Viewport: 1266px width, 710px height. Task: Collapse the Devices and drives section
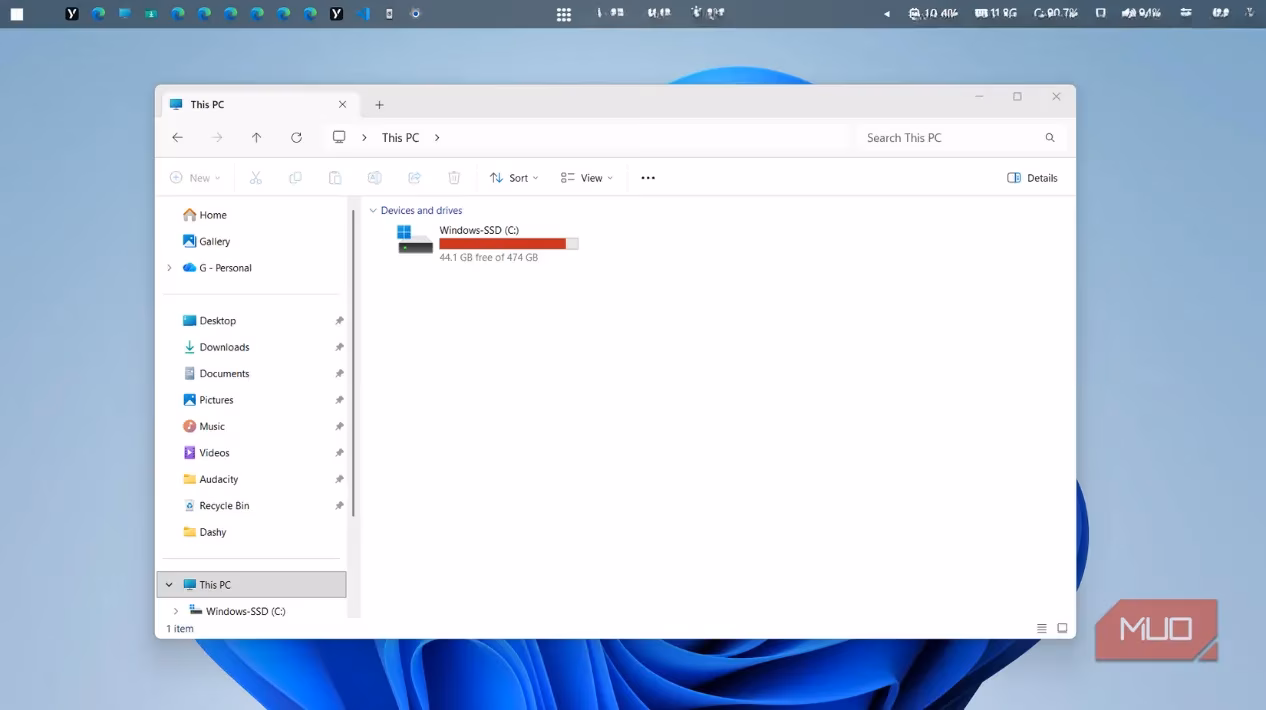pos(373,210)
